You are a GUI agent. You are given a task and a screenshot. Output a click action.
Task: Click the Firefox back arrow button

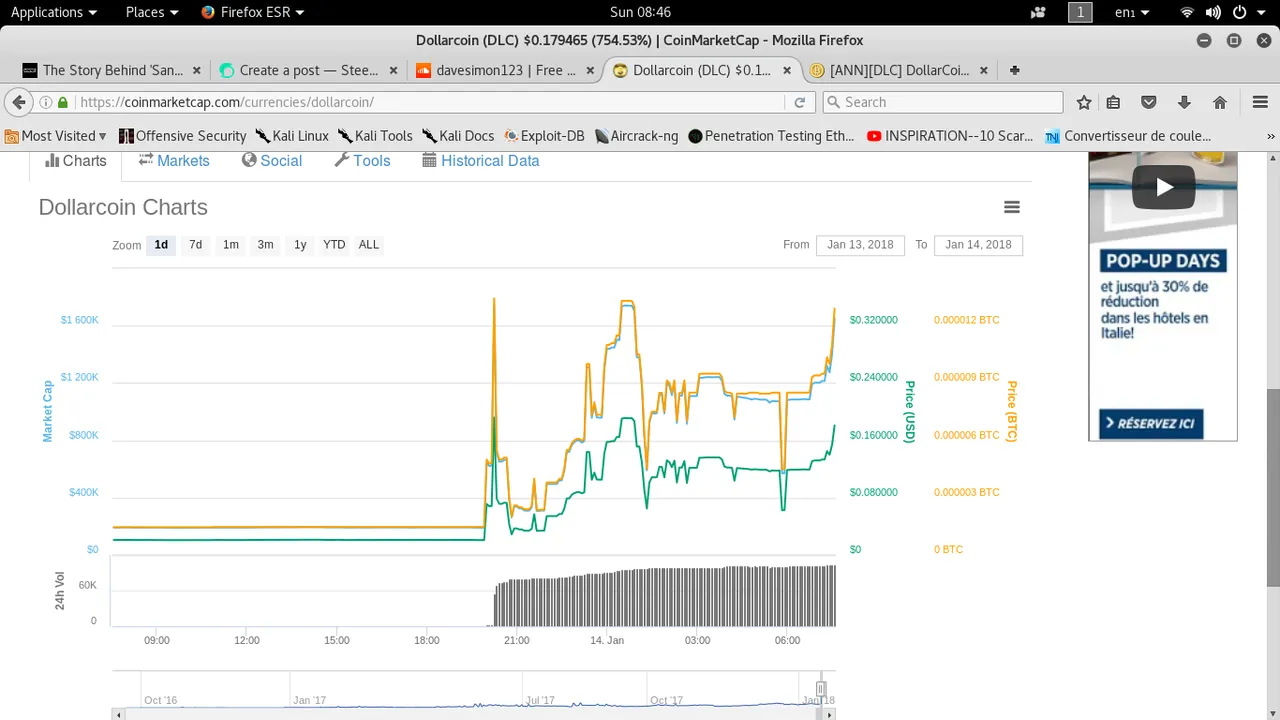(x=18, y=102)
